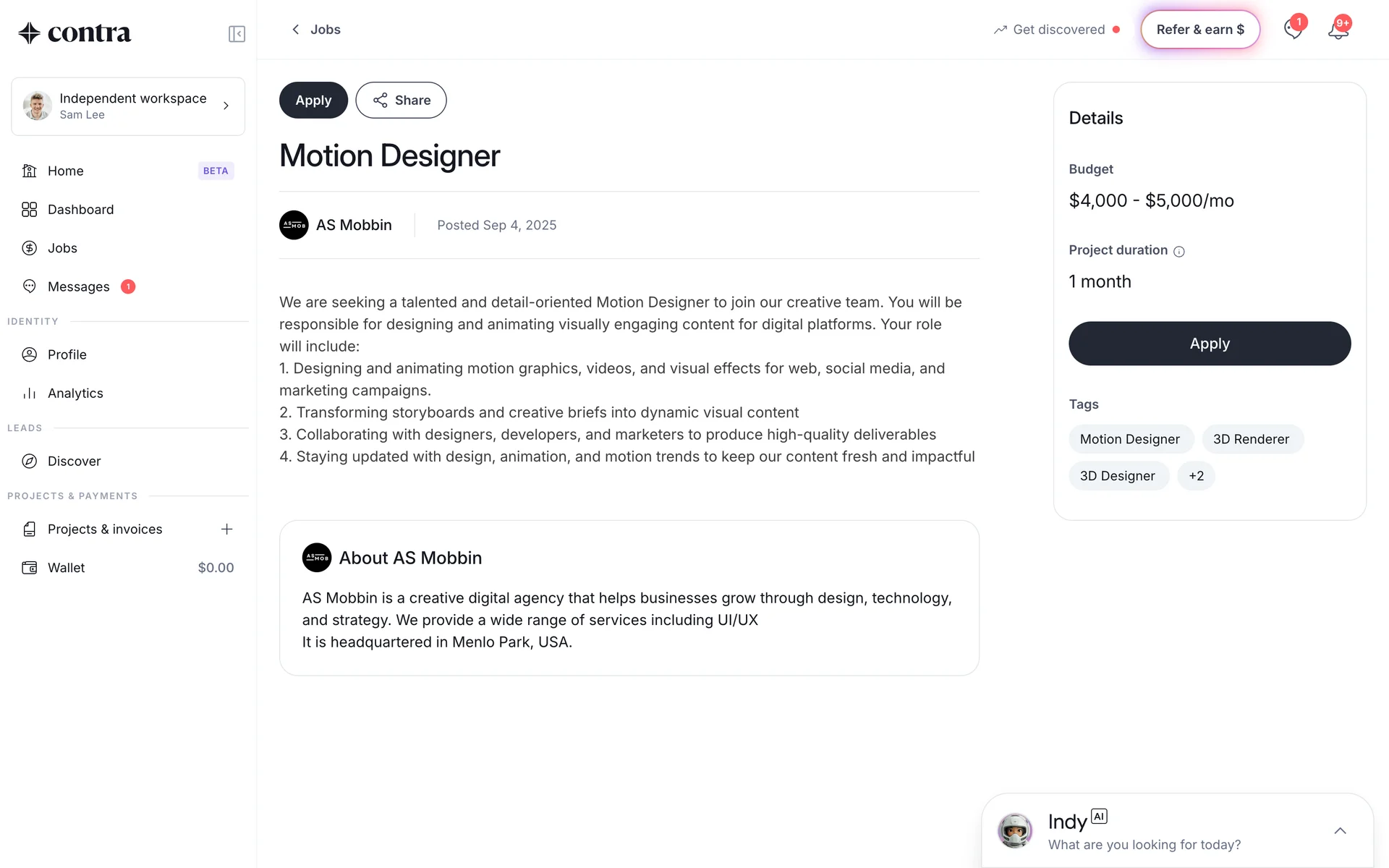Open the chat bubble icon in header
The height and width of the screenshot is (868, 1389).
coord(1293,30)
